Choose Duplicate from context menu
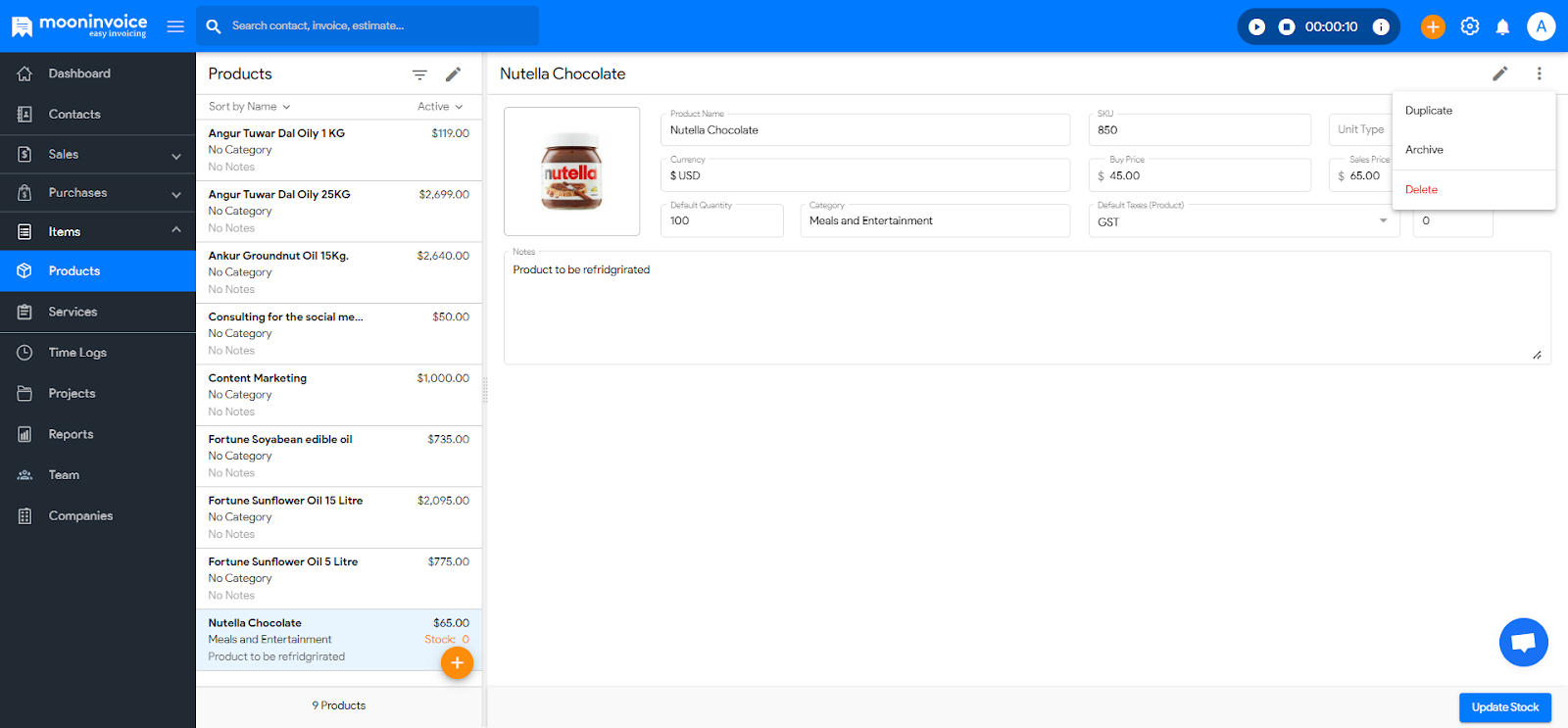Image resolution: width=1568 pixels, height=728 pixels. [1474, 111]
